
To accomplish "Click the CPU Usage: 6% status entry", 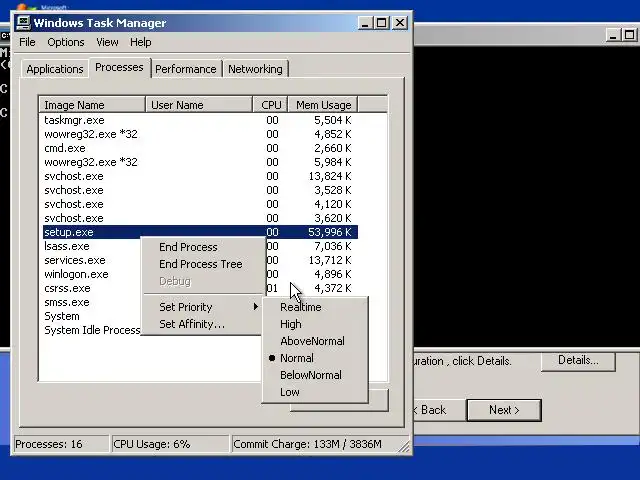I will coord(170,444).
